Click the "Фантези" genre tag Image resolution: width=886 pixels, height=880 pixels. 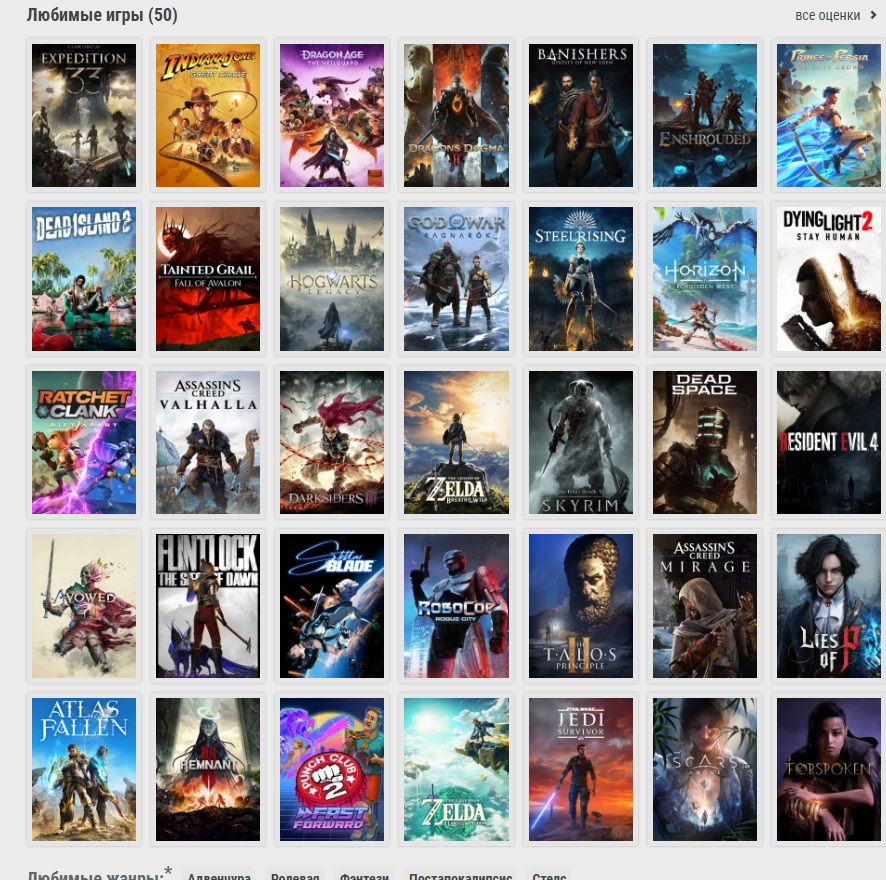click(364, 874)
